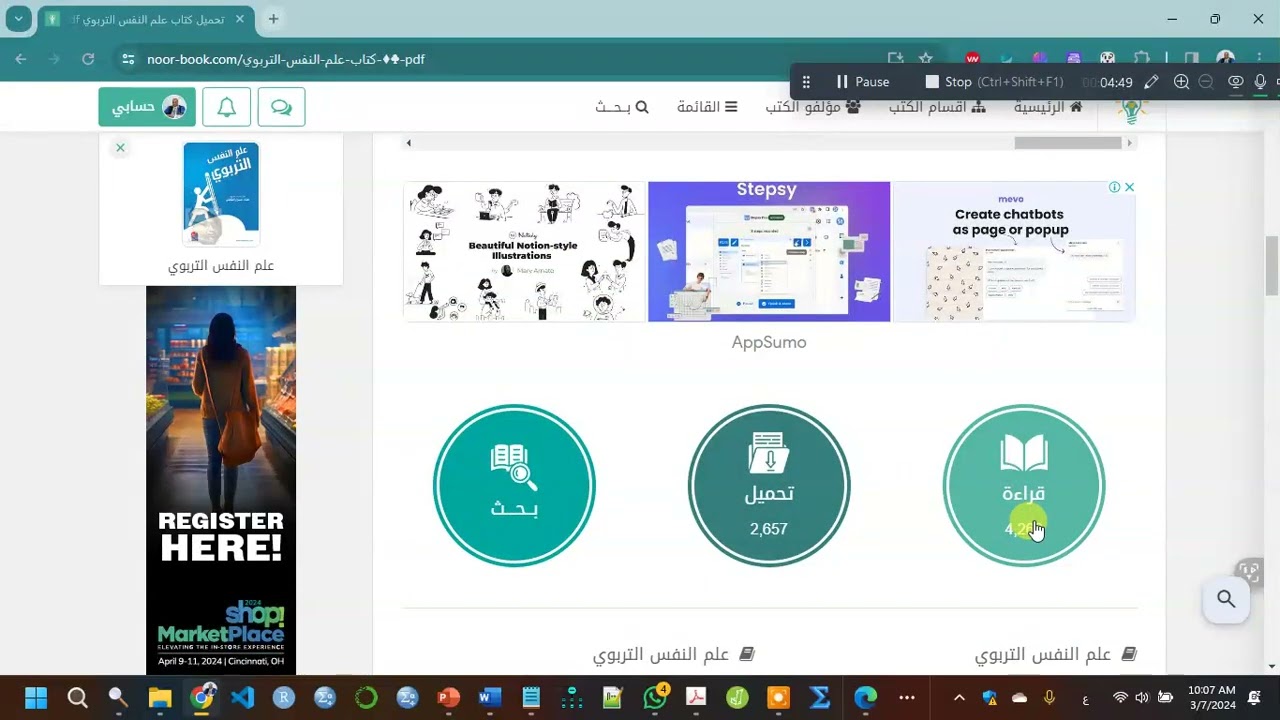Click the horizontal scrollbar right arrow
Screen dimensions: 1280x720
(x=1129, y=143)
